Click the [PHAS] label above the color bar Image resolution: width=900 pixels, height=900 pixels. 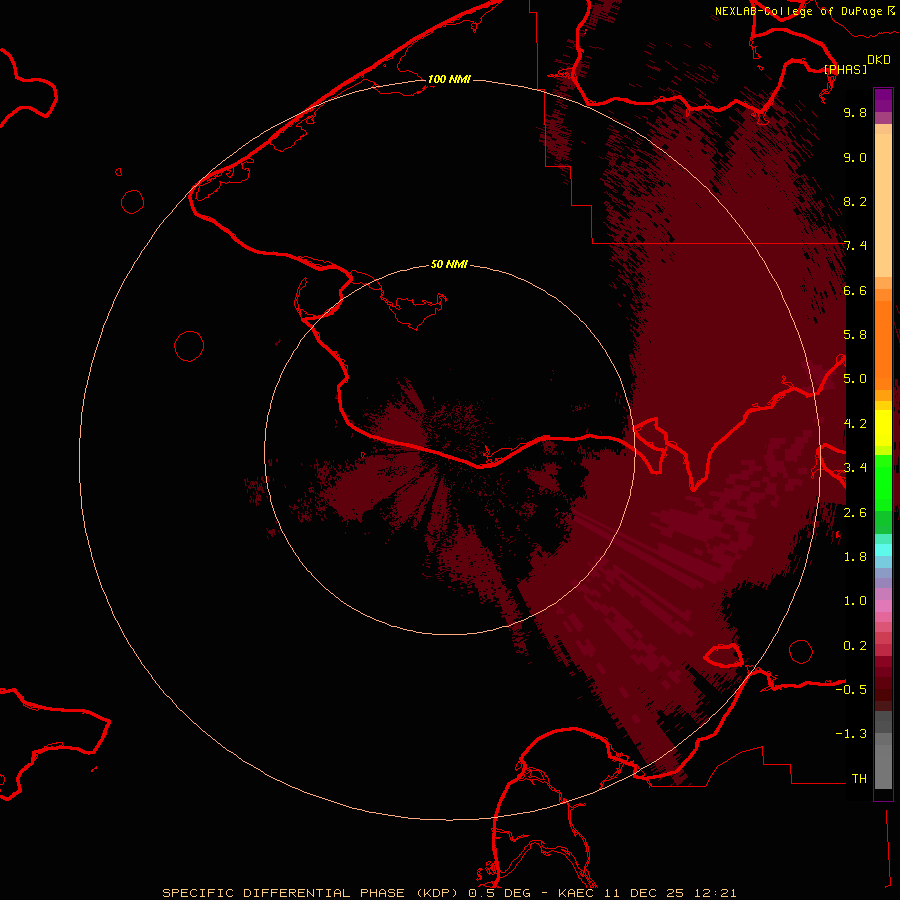point(845,69)
